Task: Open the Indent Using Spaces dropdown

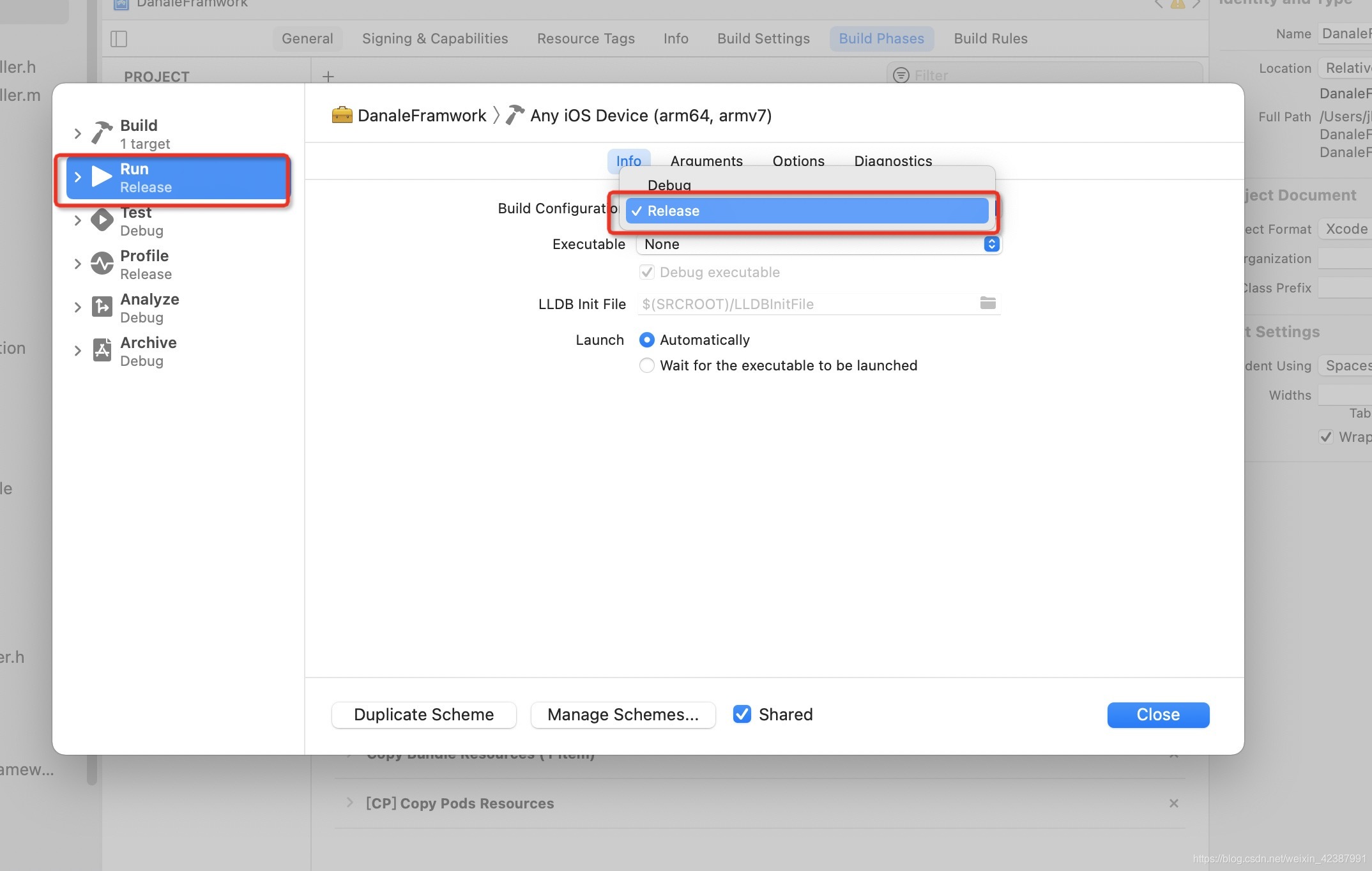Action: (1345, 365)
